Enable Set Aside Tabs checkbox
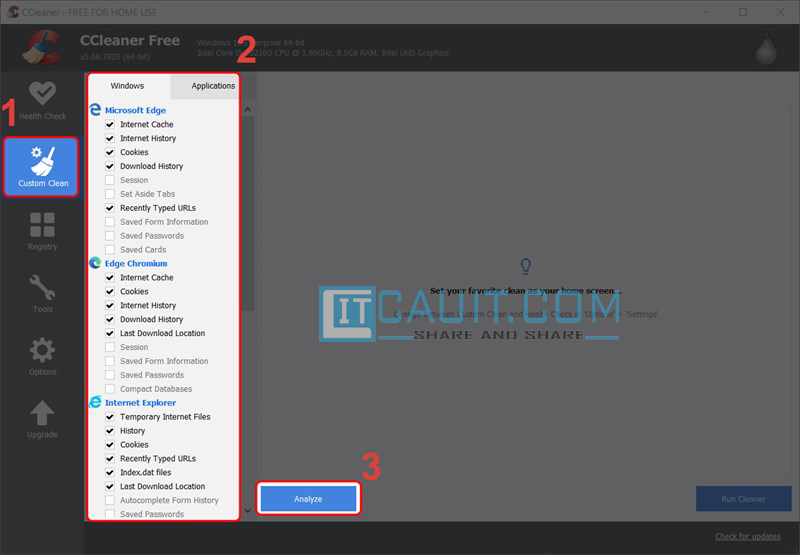This screenshot has height=555, width=800. 110,194
